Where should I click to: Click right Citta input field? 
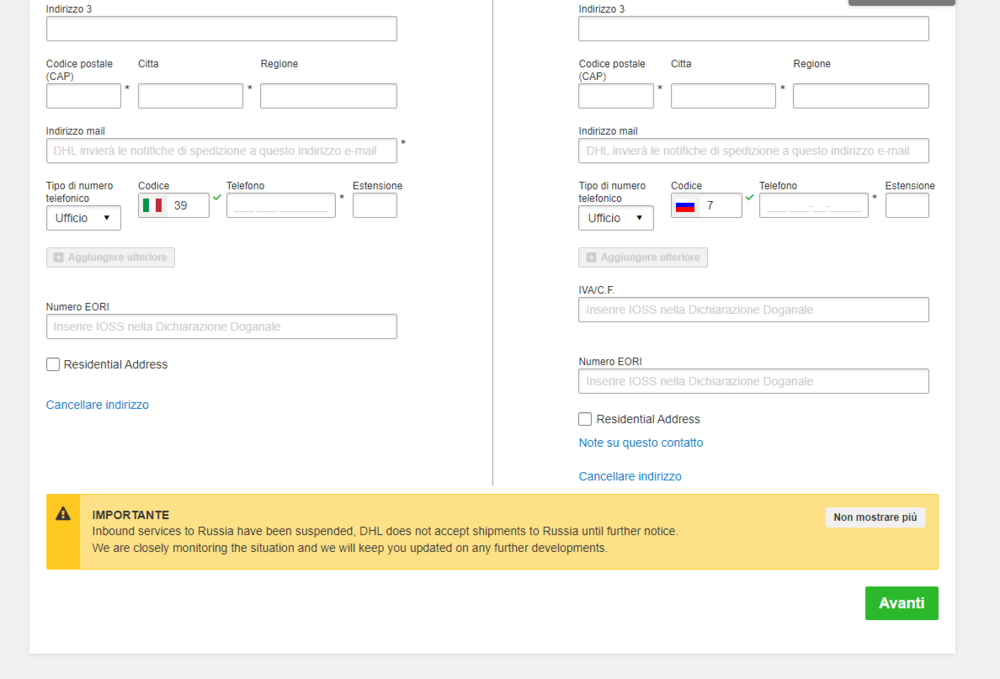click(723, 96)
